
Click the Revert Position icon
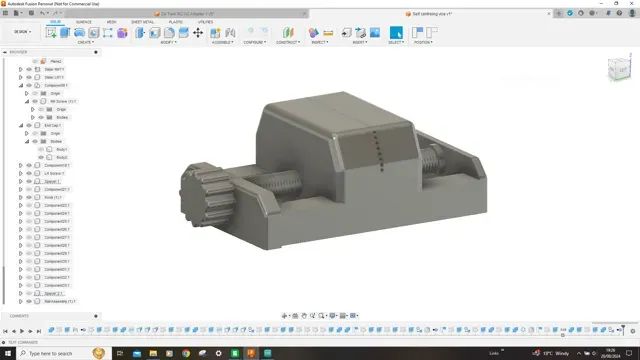click(x=432, y=33)
